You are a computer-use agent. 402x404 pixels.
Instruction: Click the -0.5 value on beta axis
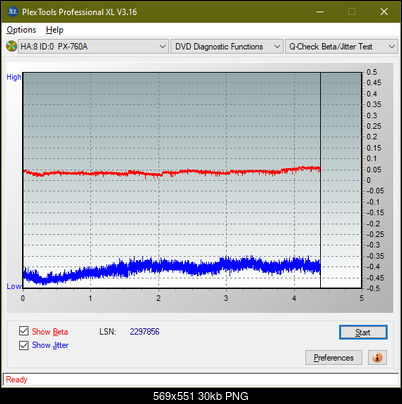coord(373,288)
